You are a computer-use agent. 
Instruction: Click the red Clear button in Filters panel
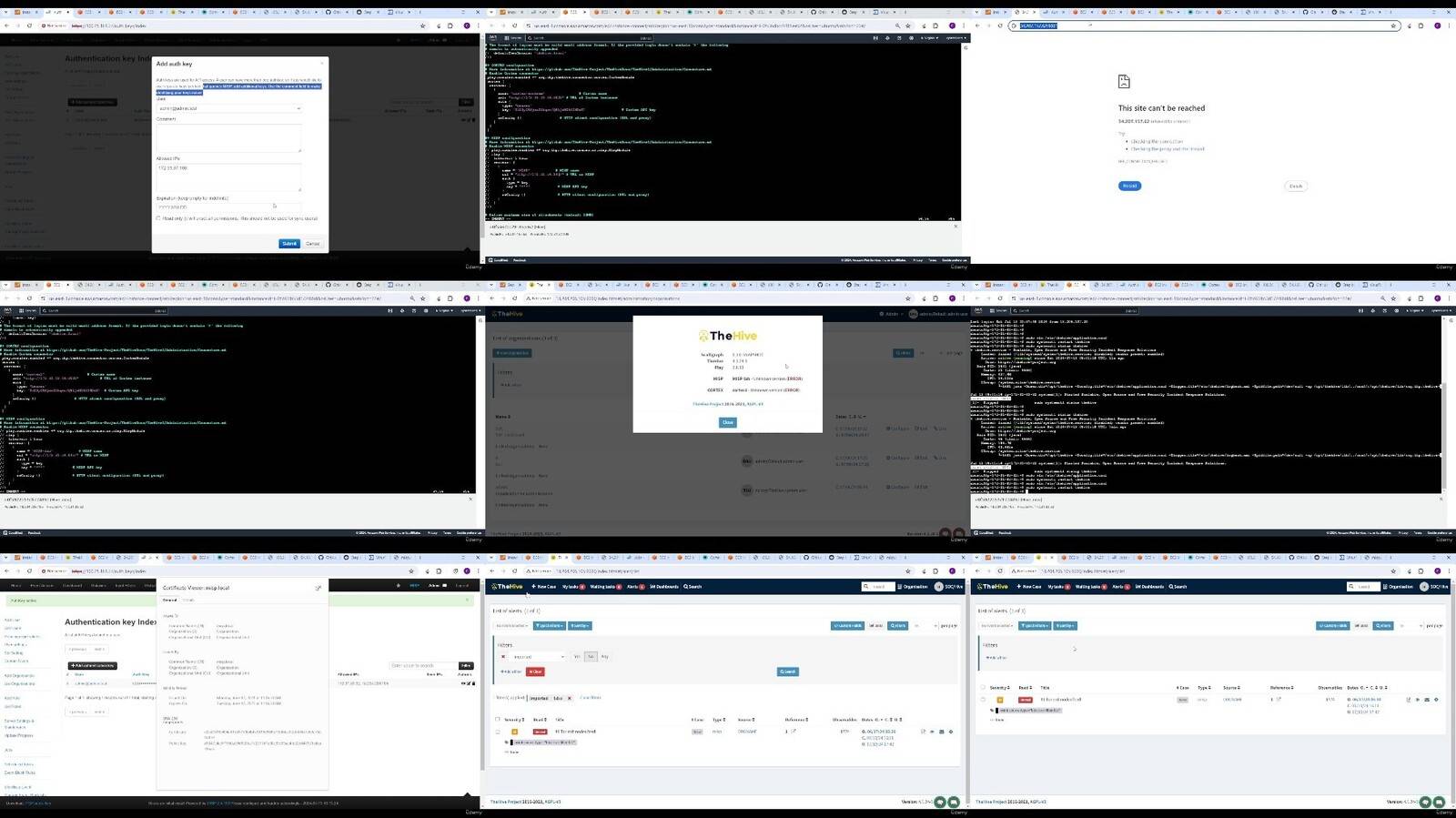(535, 672)
